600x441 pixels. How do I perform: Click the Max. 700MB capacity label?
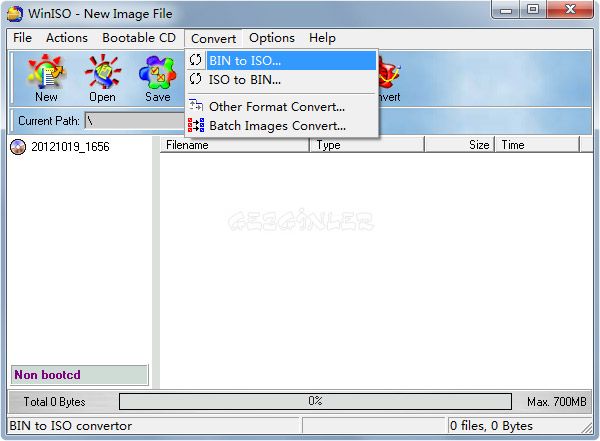pos(557,402)
